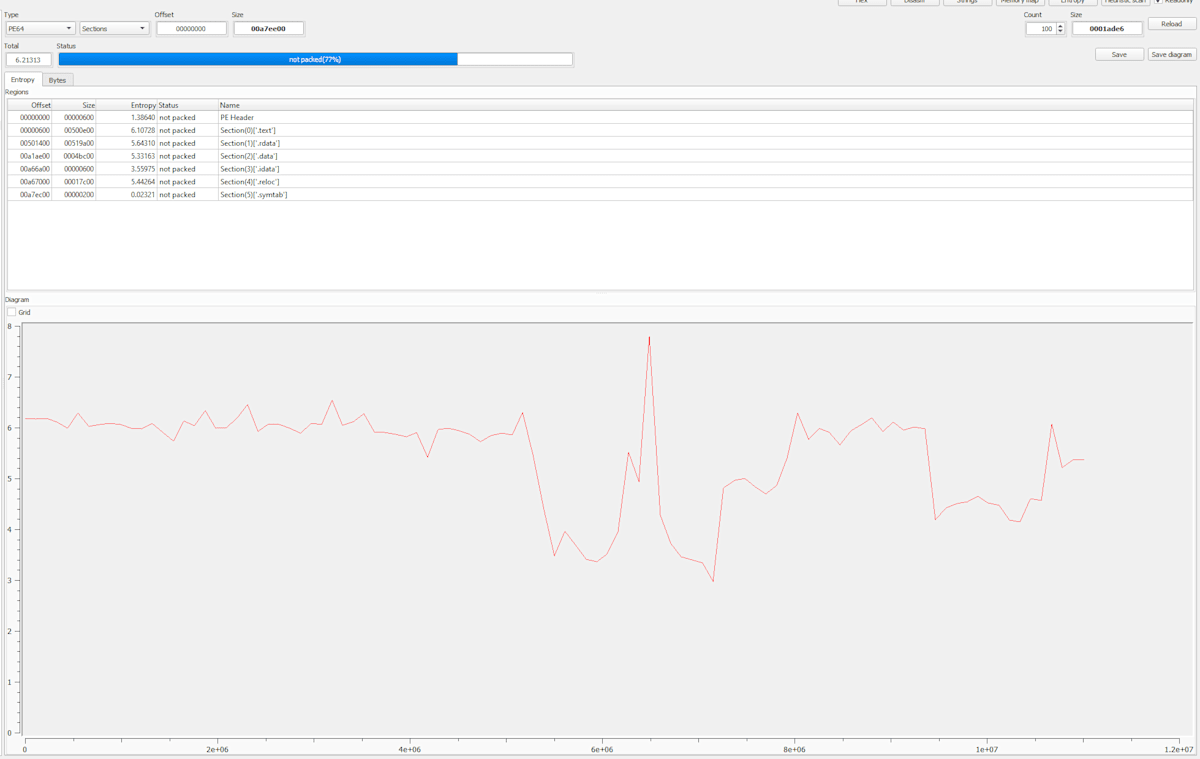Sort regions by the Entropy column header
1200x759 pixels.
[128, 105]
